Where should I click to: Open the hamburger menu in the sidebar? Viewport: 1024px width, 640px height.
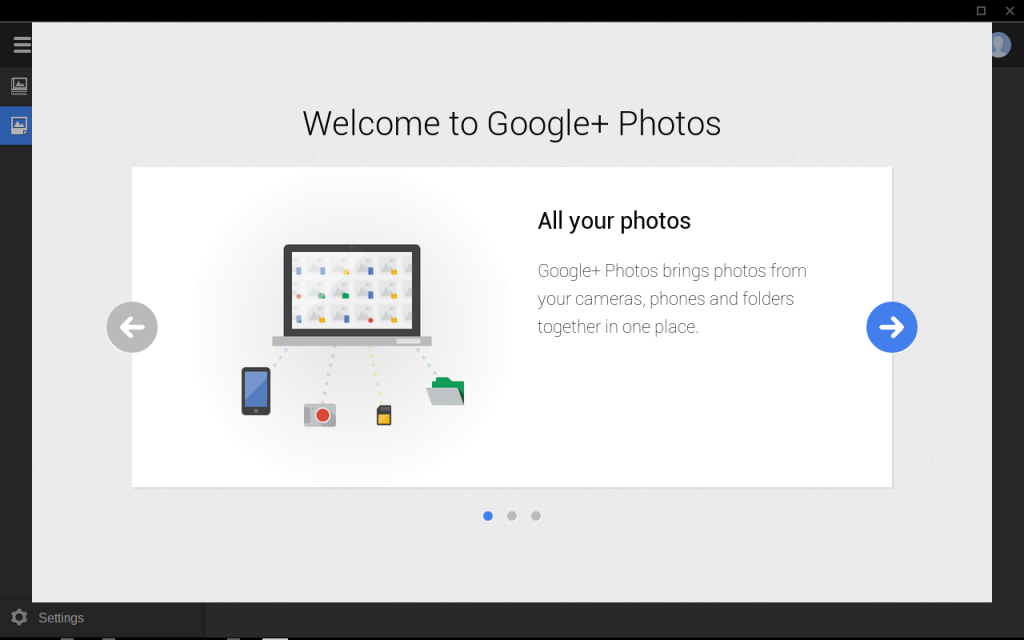(20, 44)
